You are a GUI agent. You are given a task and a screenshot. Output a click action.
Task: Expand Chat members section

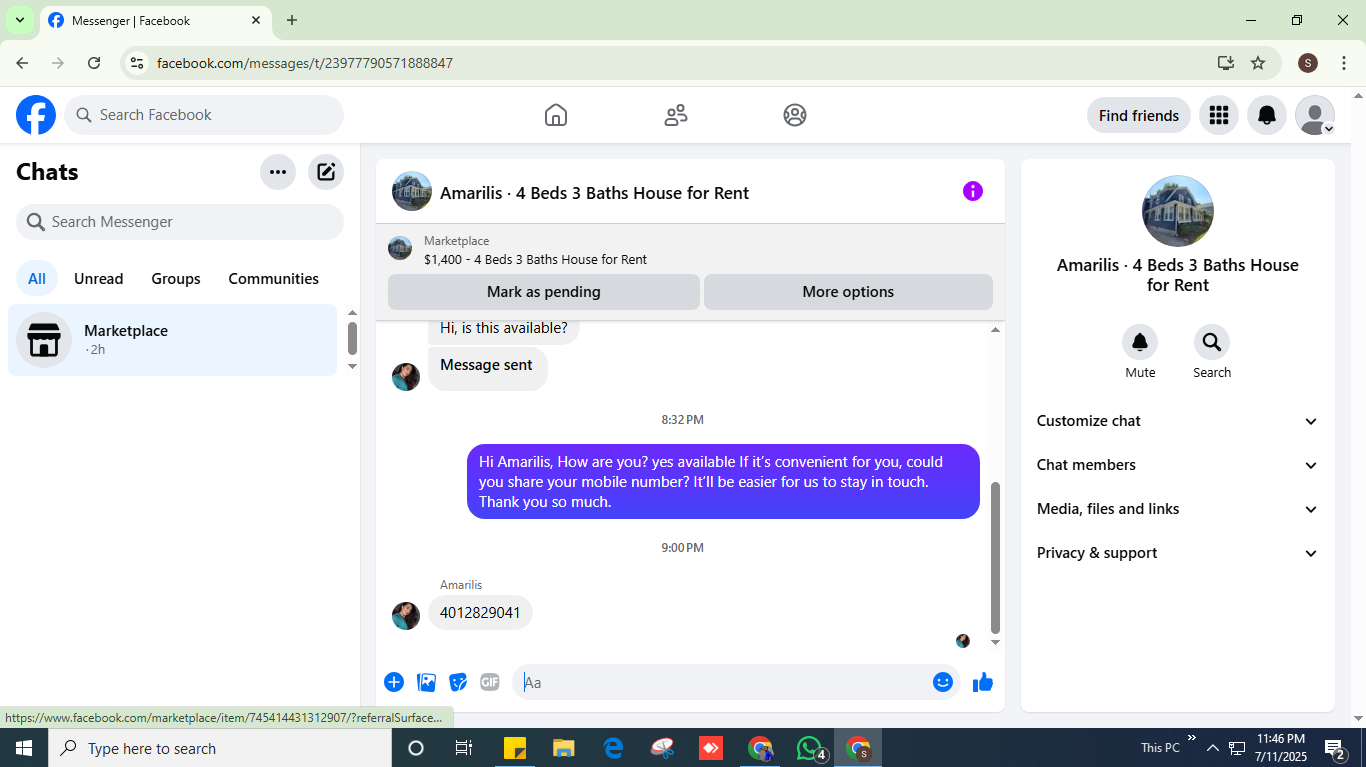click(1178, 465)
